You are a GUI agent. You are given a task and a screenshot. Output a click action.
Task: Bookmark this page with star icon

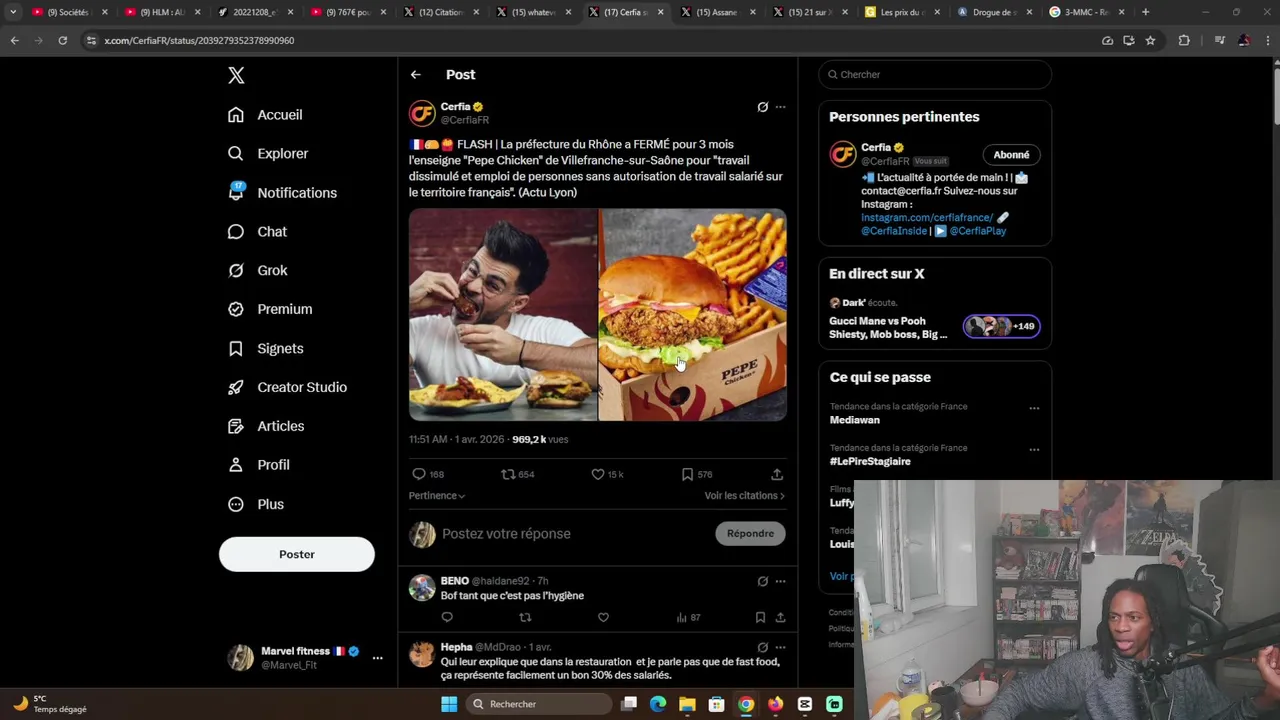pos(1150,41)
